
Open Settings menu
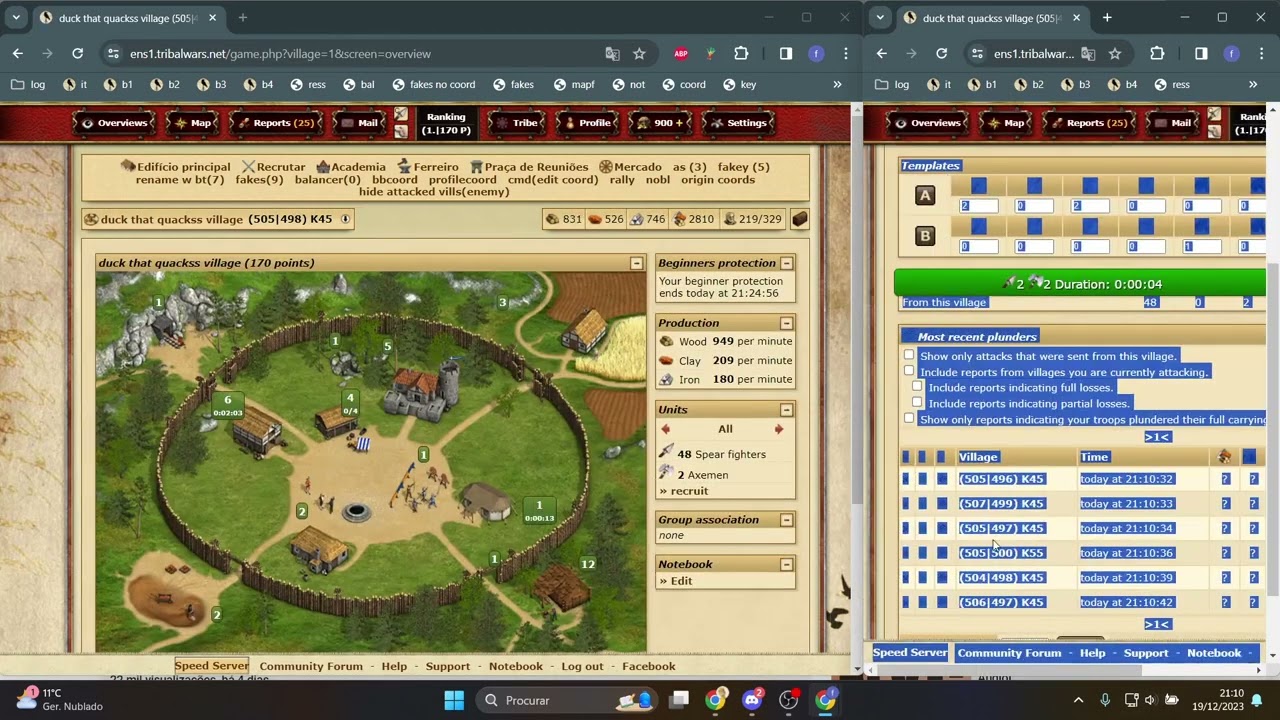tap(738, 123)
